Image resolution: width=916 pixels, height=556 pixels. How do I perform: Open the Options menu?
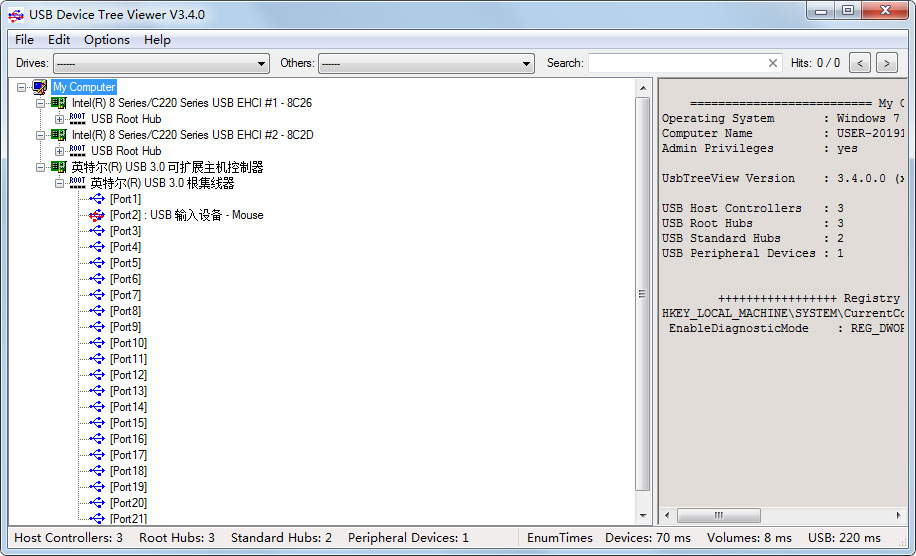pos(106,40)
